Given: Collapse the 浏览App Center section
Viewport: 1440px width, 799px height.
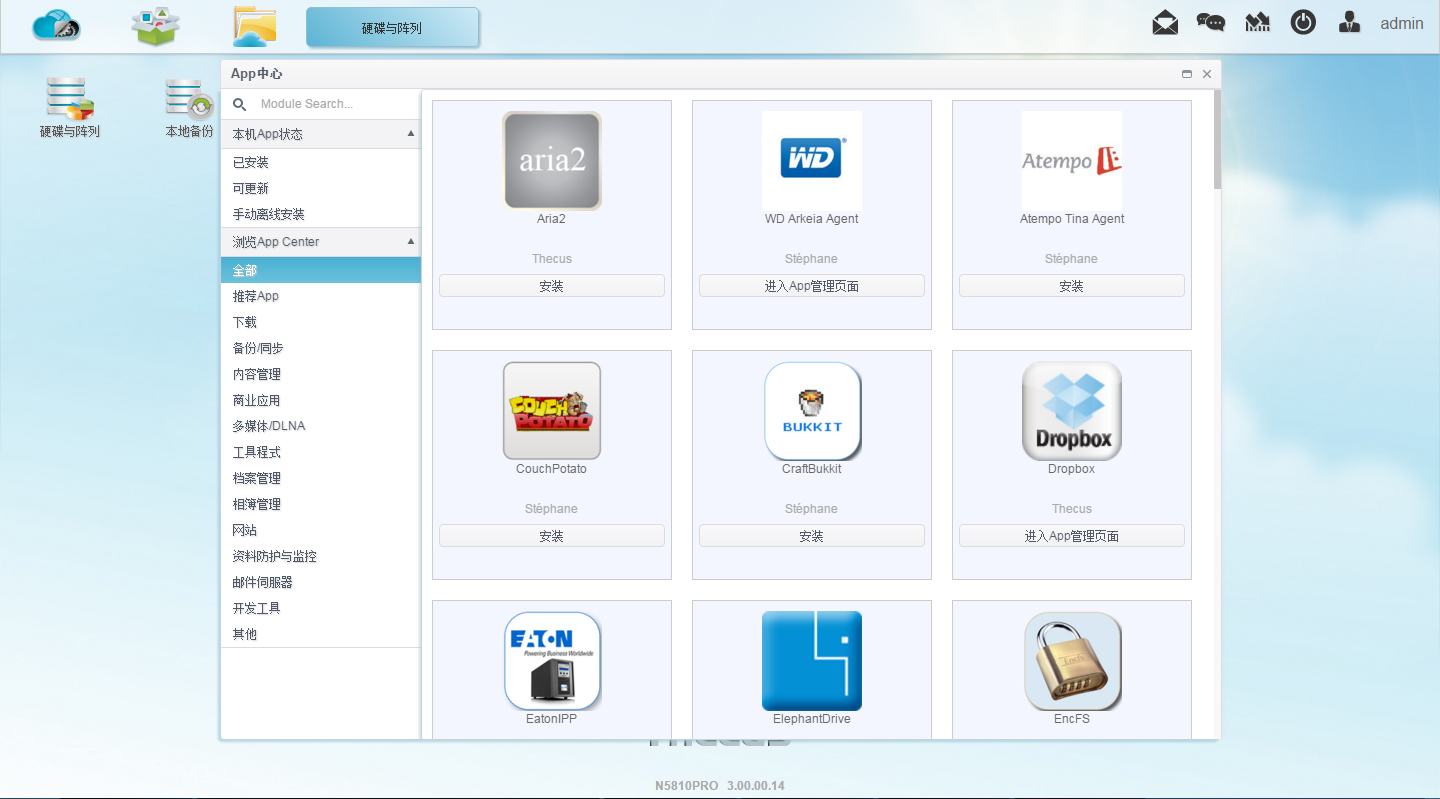Looking at the screenshot, I should 410,242.
